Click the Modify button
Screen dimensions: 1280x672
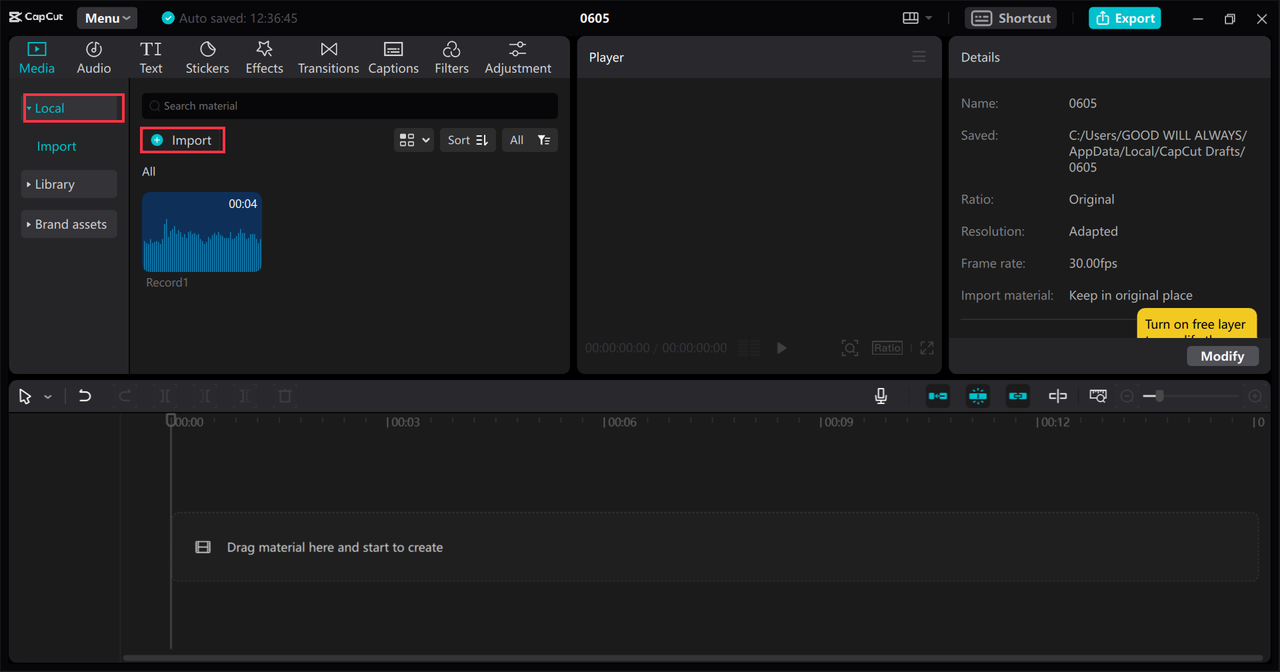click(x=1222, y=356)
